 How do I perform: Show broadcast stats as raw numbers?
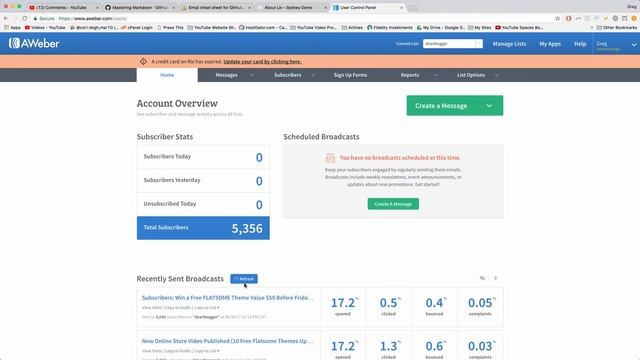click(496, 278)
